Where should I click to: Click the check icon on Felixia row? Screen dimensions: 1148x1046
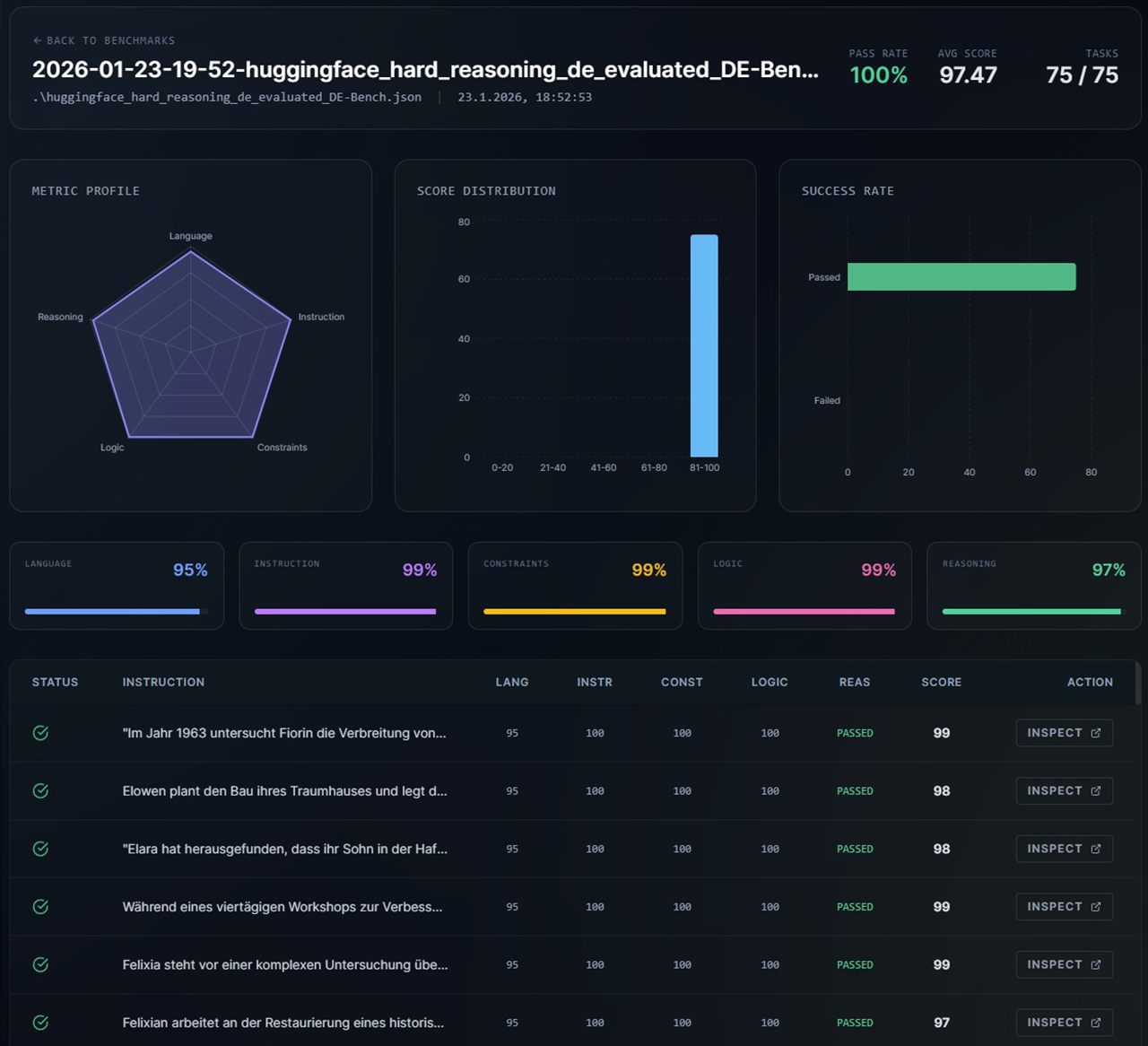pos(40,964)
